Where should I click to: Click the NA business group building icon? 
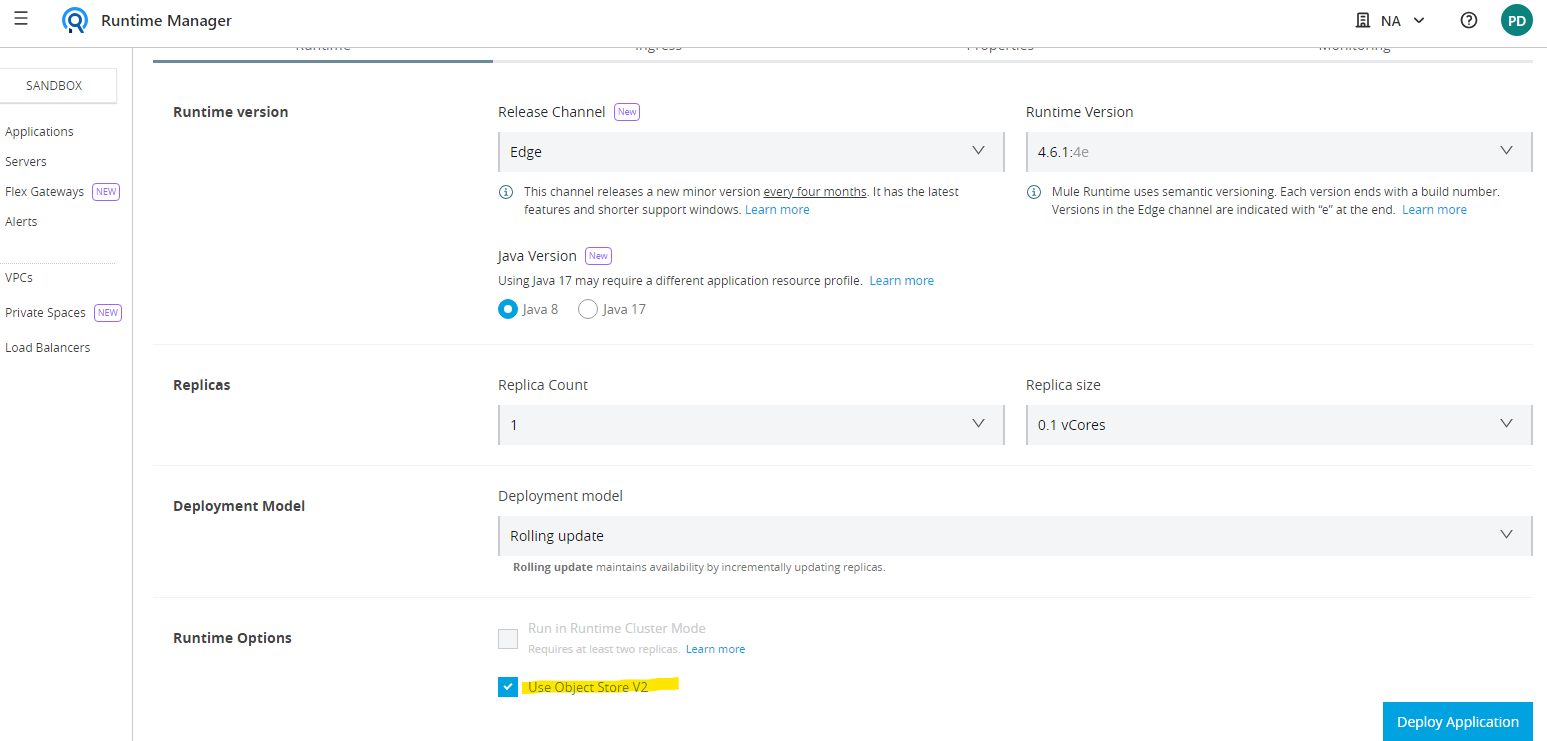1362,20
